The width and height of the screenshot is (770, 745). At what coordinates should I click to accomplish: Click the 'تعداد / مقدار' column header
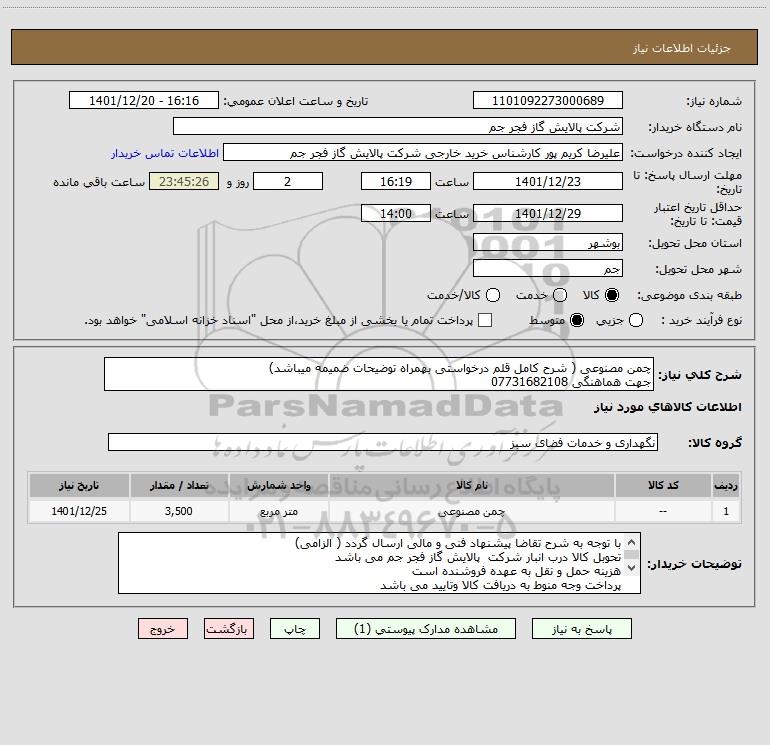pyautogui.click(x=179, y=485)
